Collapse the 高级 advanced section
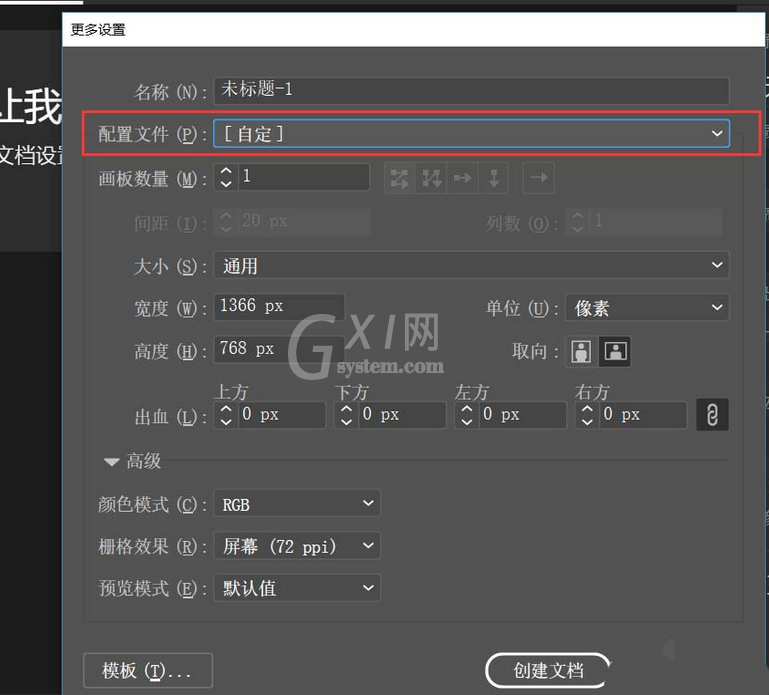The image size is (769, 695). (x=112, y=462)
